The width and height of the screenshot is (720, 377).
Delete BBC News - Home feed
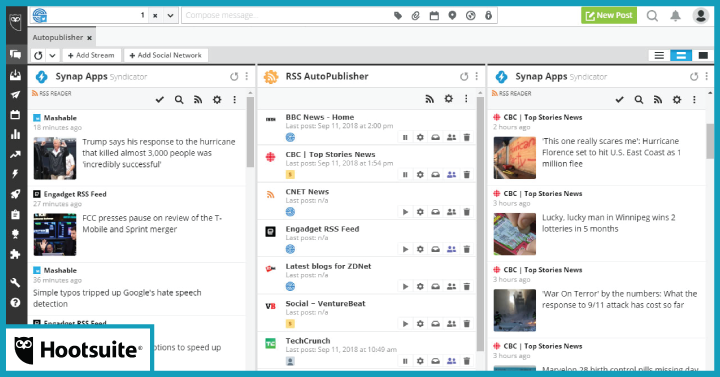[x=467, y=137]
